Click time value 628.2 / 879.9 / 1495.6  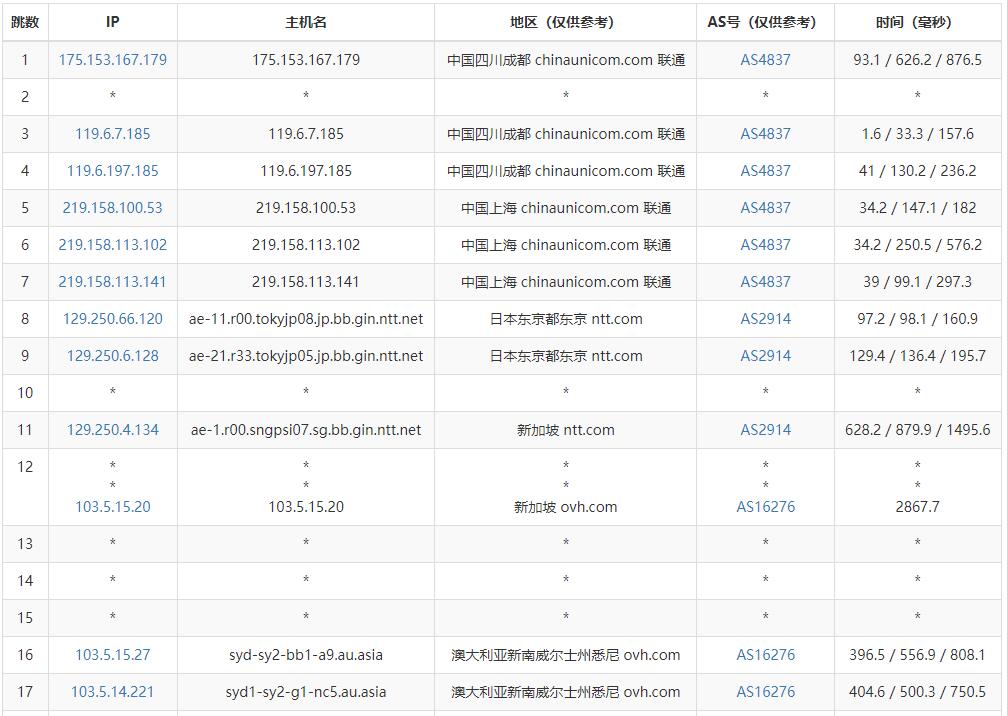(x=917, y=430)
